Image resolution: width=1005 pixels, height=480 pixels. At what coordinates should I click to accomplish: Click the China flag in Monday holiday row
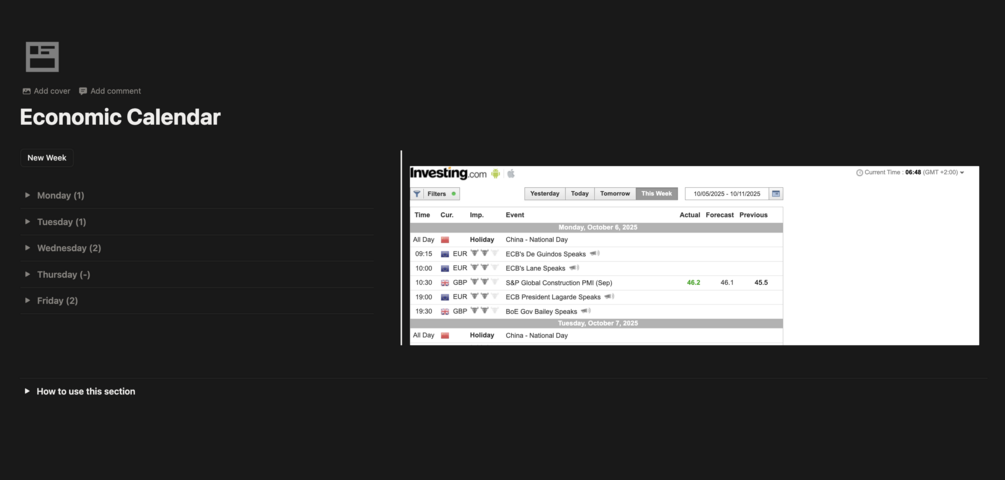point(445,240)
